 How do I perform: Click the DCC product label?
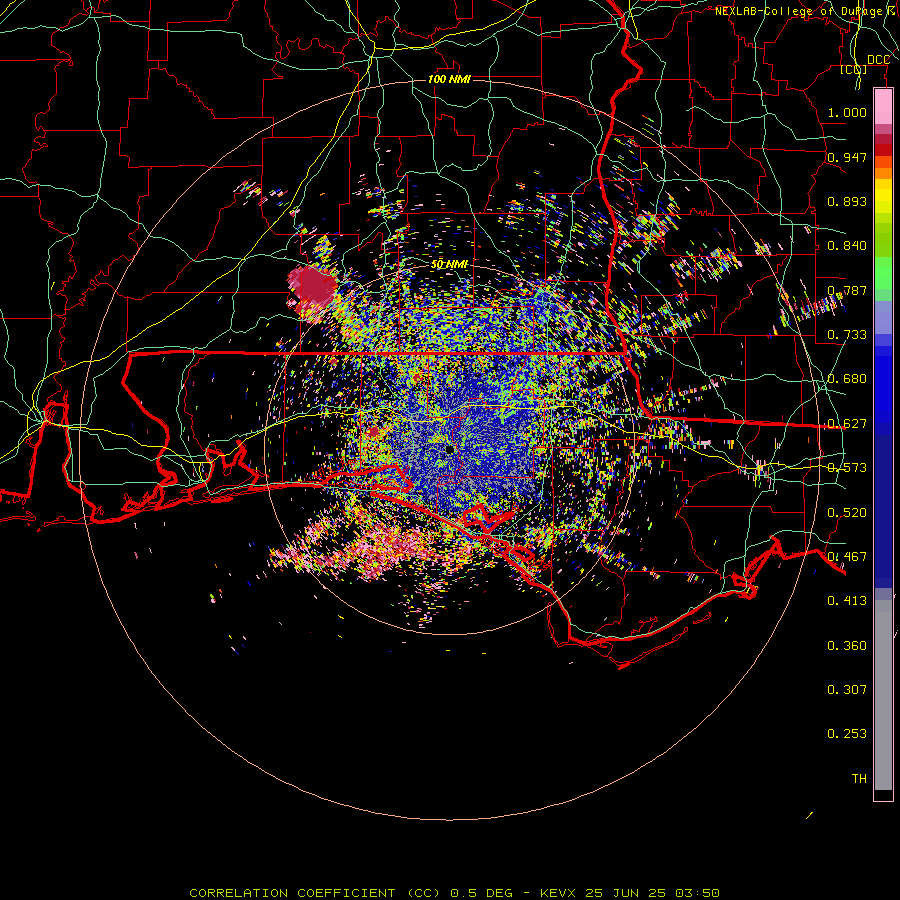click(878, 60)
